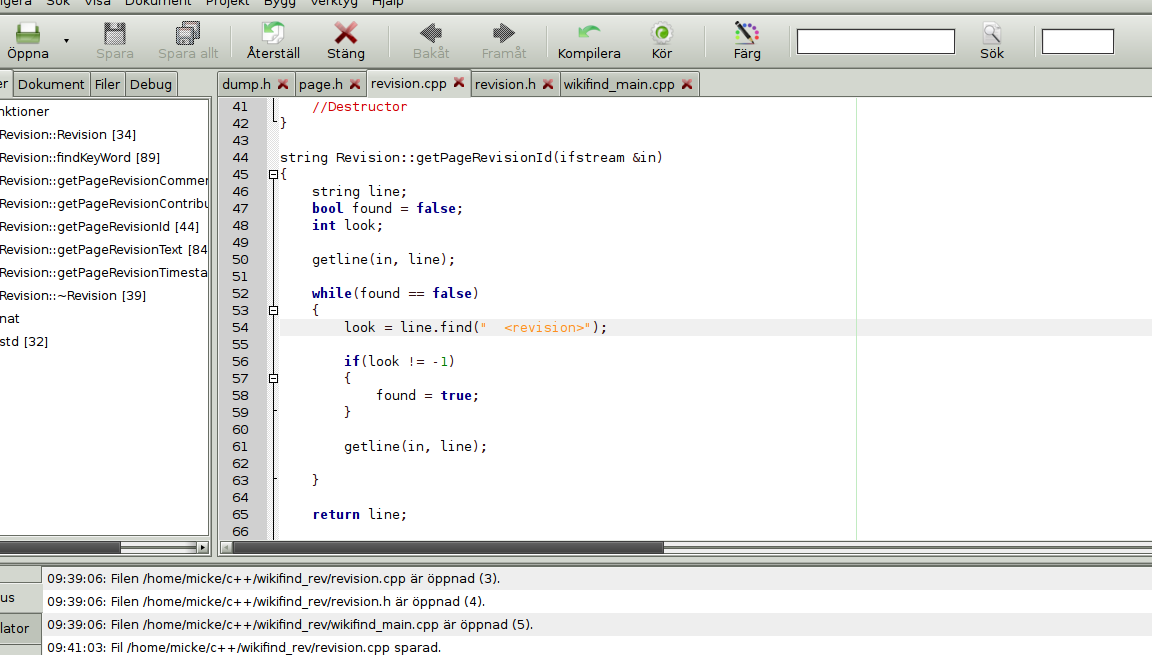Click the revision.h är öppnad log message

[266, 601]
